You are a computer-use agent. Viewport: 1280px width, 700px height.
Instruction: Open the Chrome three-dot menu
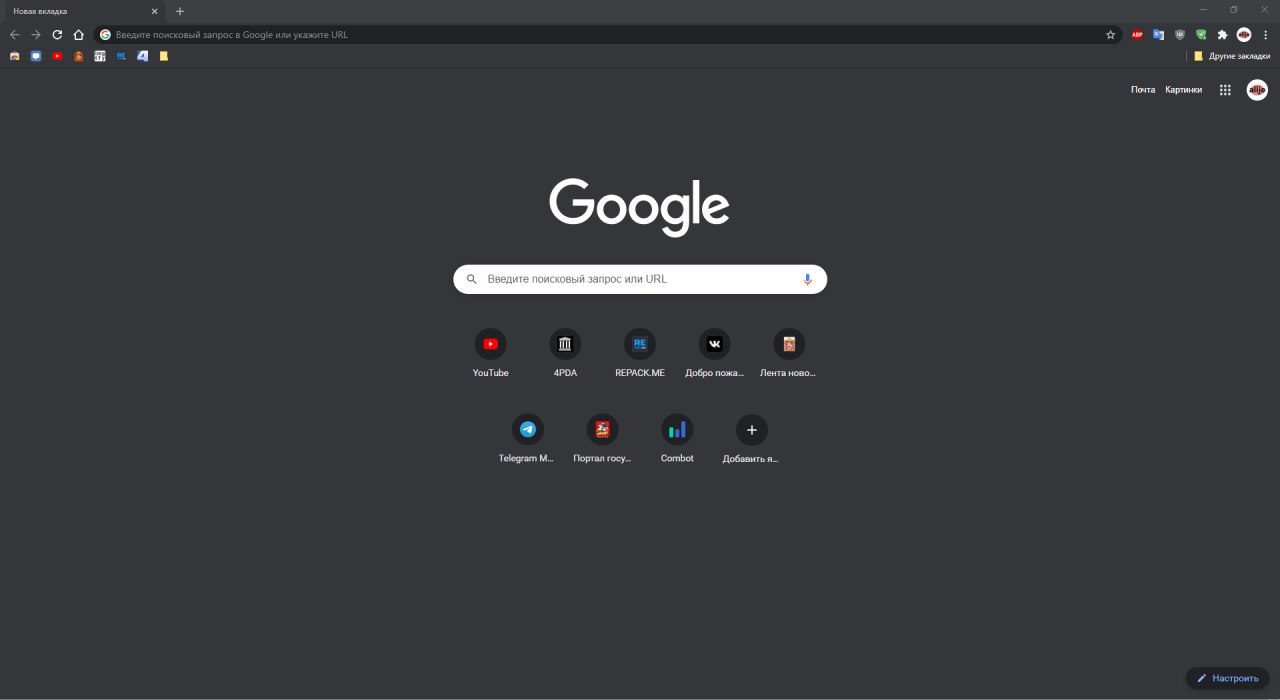point(1265,34)
